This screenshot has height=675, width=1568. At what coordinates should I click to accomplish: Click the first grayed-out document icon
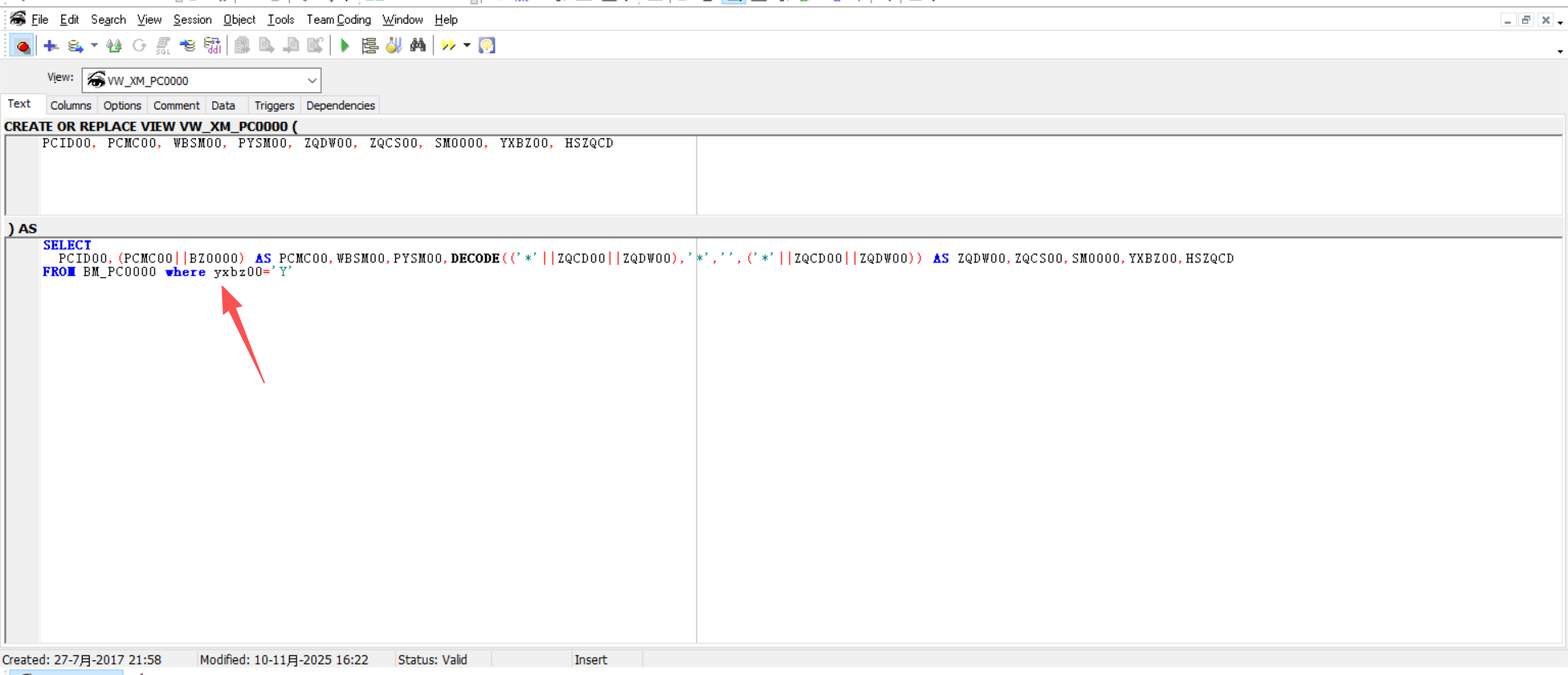(x=242, y=46)
